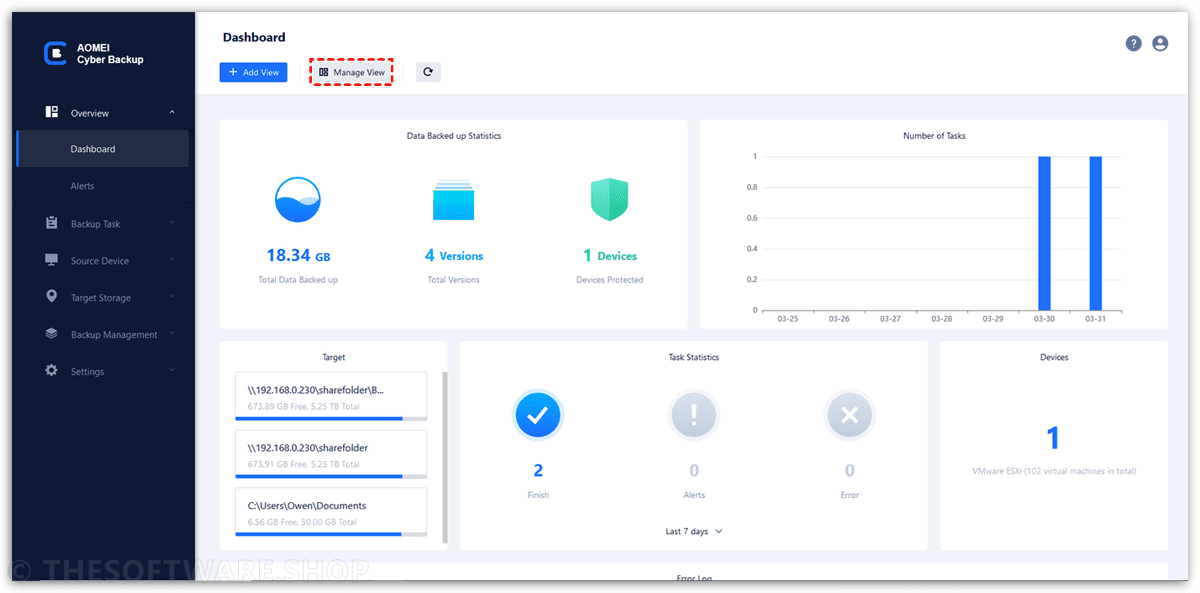Select the C:\Users\Owen\Documents target entry

331,513
